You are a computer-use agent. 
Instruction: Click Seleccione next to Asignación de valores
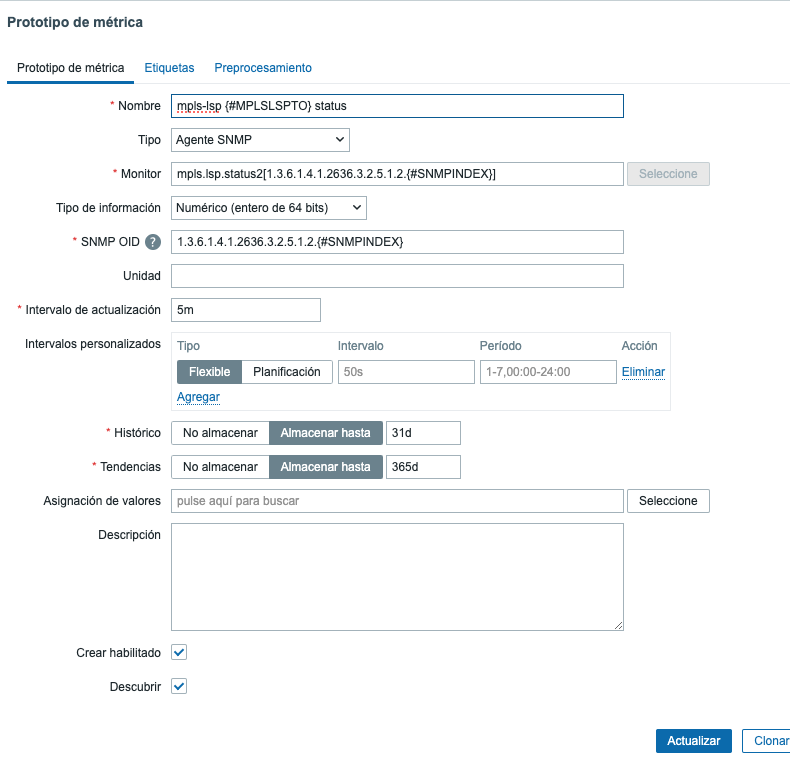[668, 501]
